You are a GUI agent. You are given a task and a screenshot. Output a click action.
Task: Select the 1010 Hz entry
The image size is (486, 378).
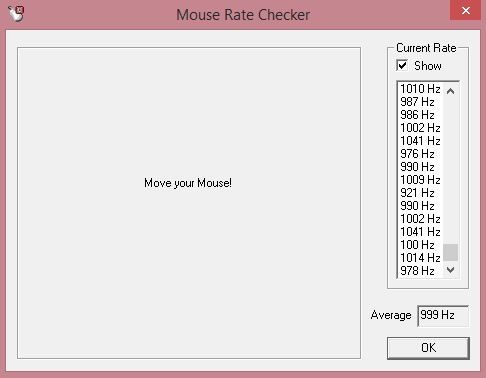[x=420, y=89]
